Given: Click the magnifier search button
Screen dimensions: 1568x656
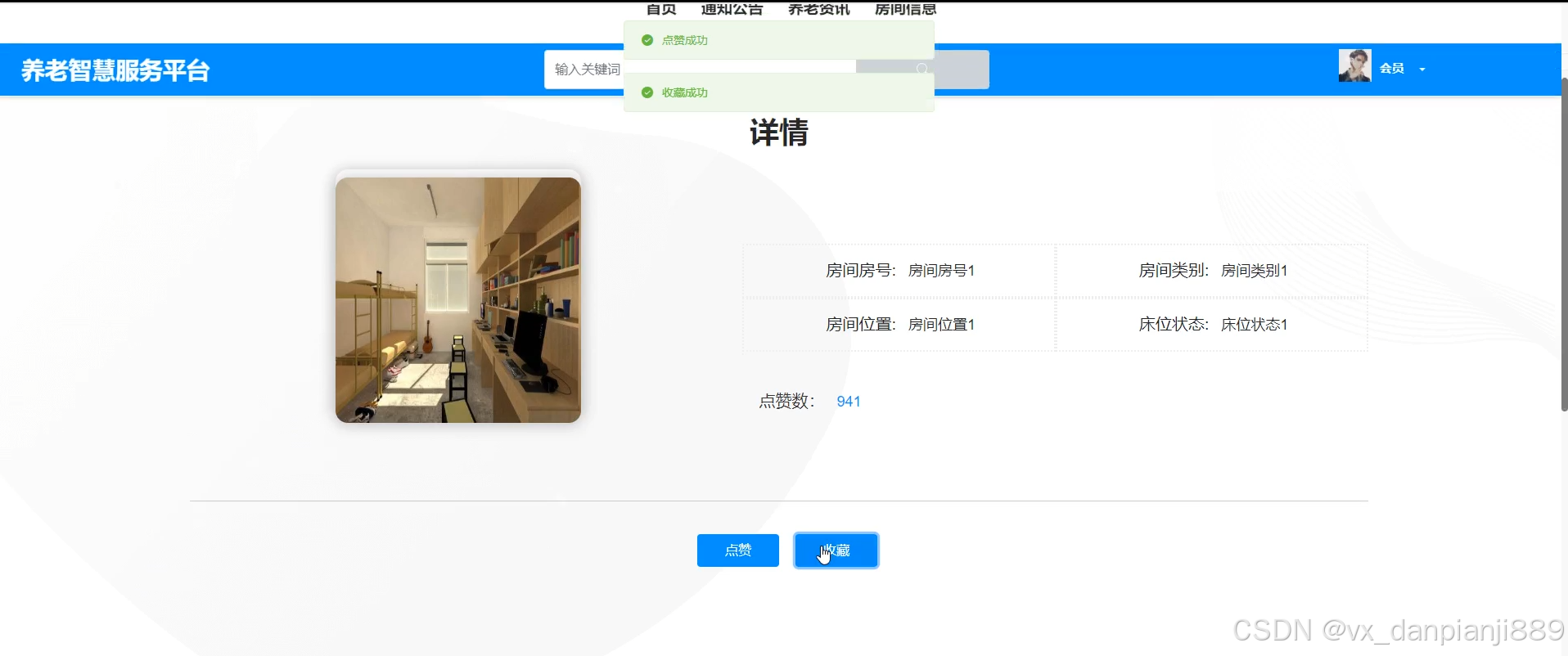Looking at the screenshot, I should pyautogui.click(x=922, y=70).
